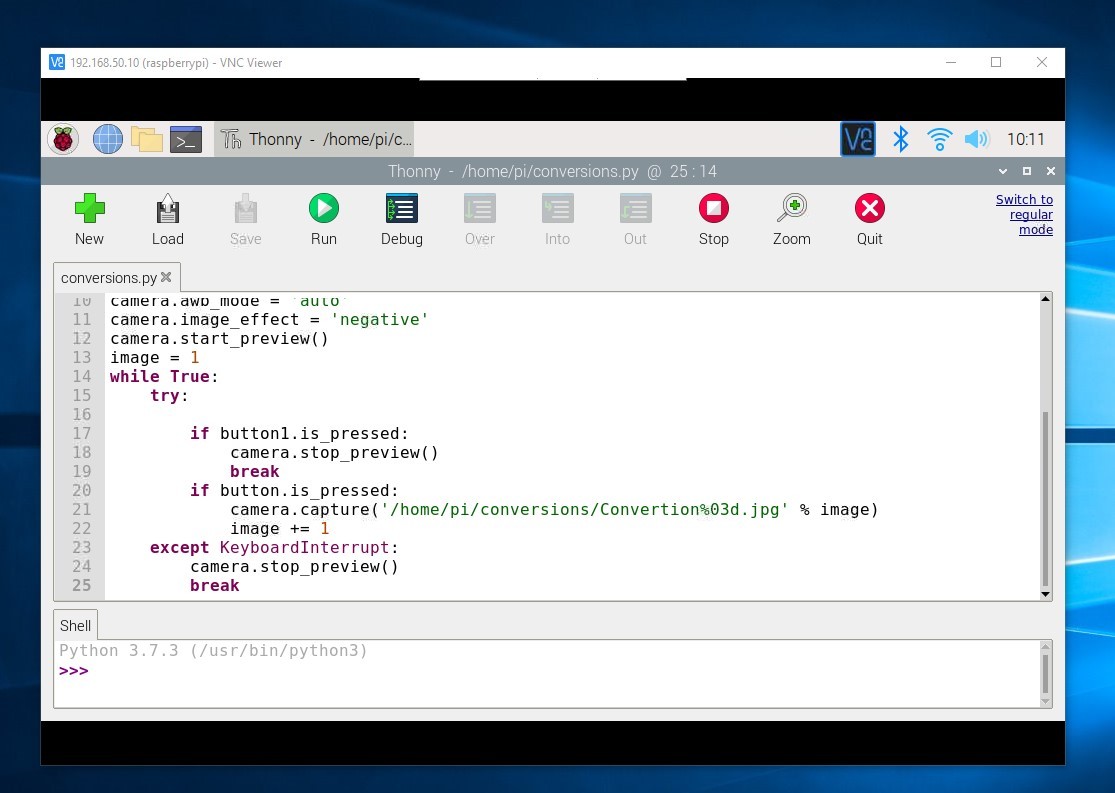Click the Load file toolbar icon

(168, 208)
